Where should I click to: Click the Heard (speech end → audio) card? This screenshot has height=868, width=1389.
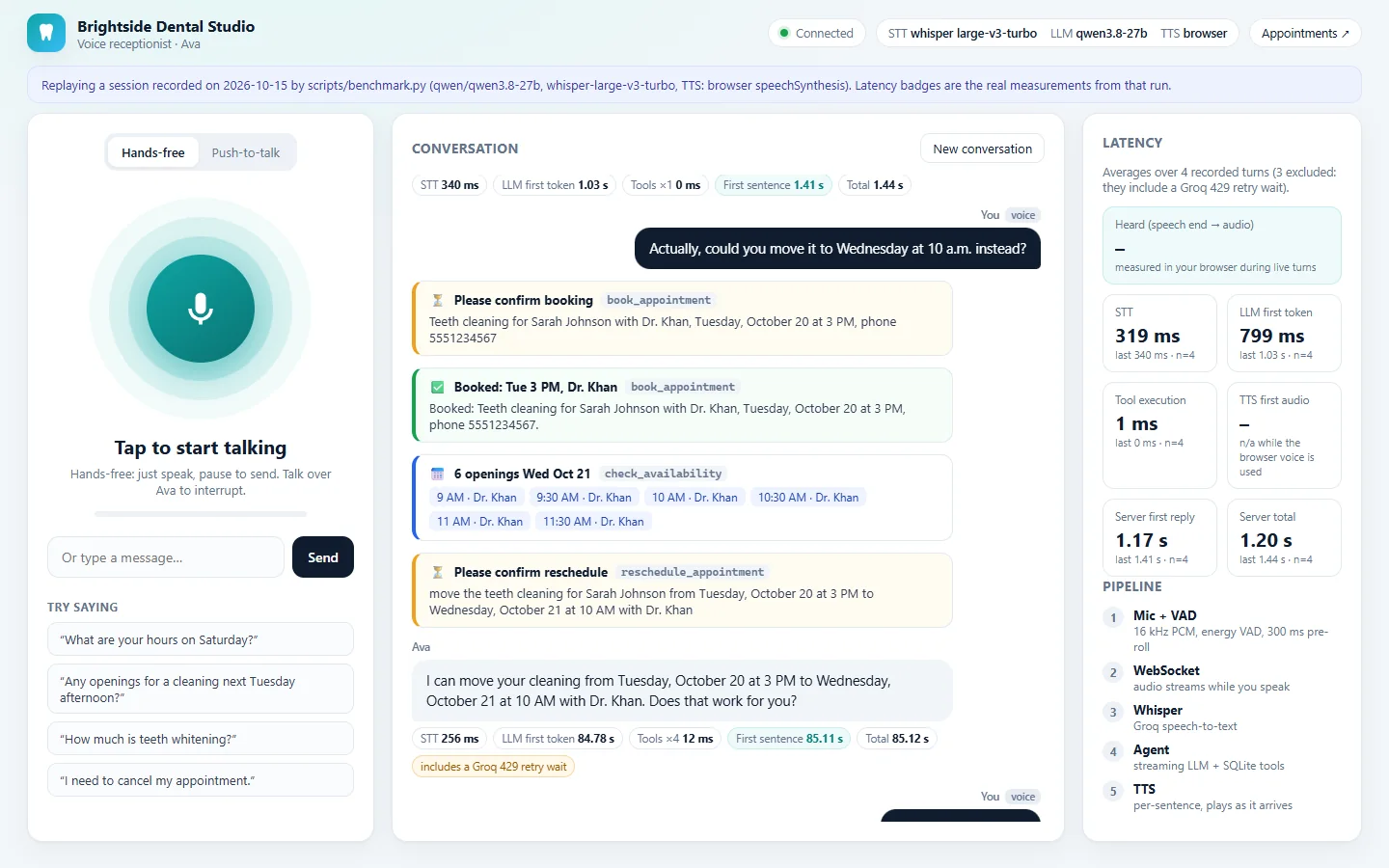point(1222,246)
